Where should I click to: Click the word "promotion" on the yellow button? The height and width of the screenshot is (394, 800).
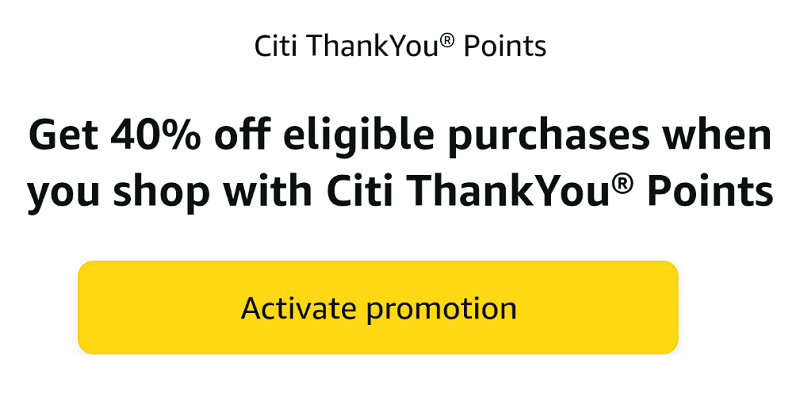(x=441, y=310)
